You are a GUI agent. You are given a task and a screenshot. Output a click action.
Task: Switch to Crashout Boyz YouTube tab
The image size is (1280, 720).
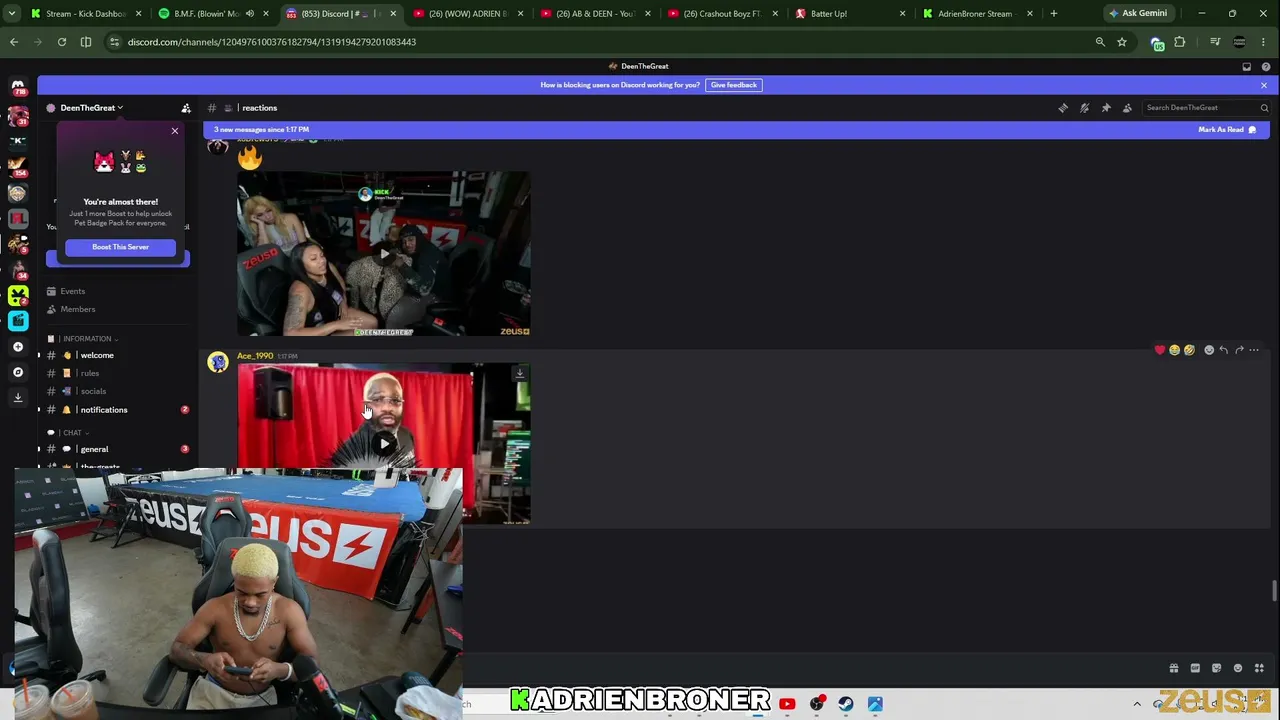722,14
